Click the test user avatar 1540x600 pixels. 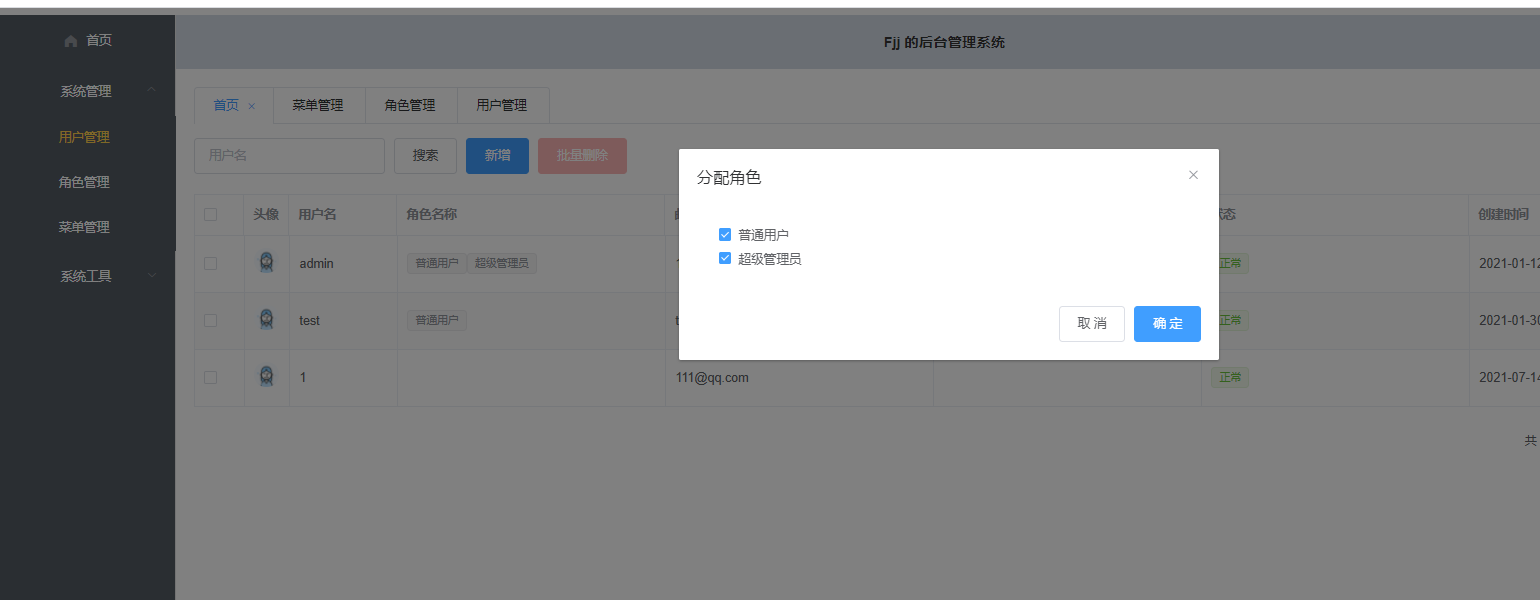click(266, 320)
